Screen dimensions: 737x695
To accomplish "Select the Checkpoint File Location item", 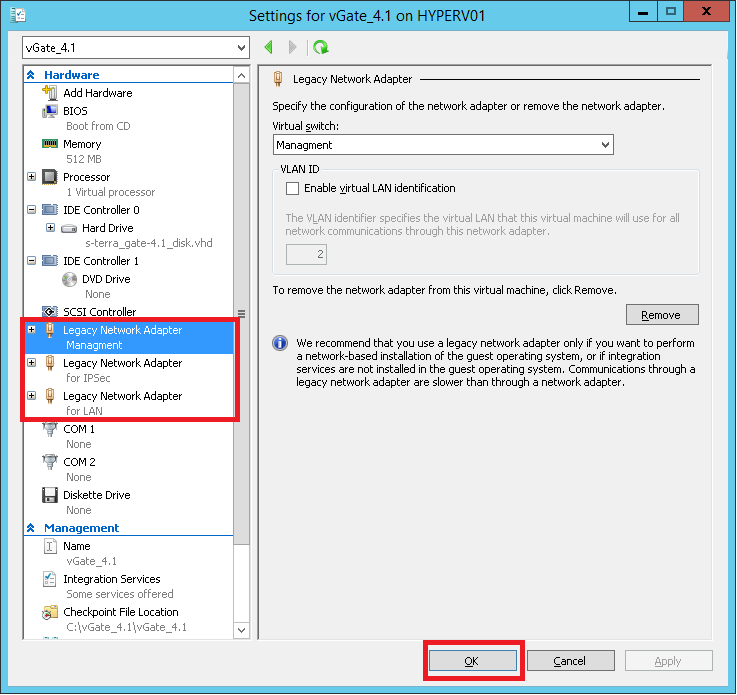I will pyautogui.click(x=121, y=612).
